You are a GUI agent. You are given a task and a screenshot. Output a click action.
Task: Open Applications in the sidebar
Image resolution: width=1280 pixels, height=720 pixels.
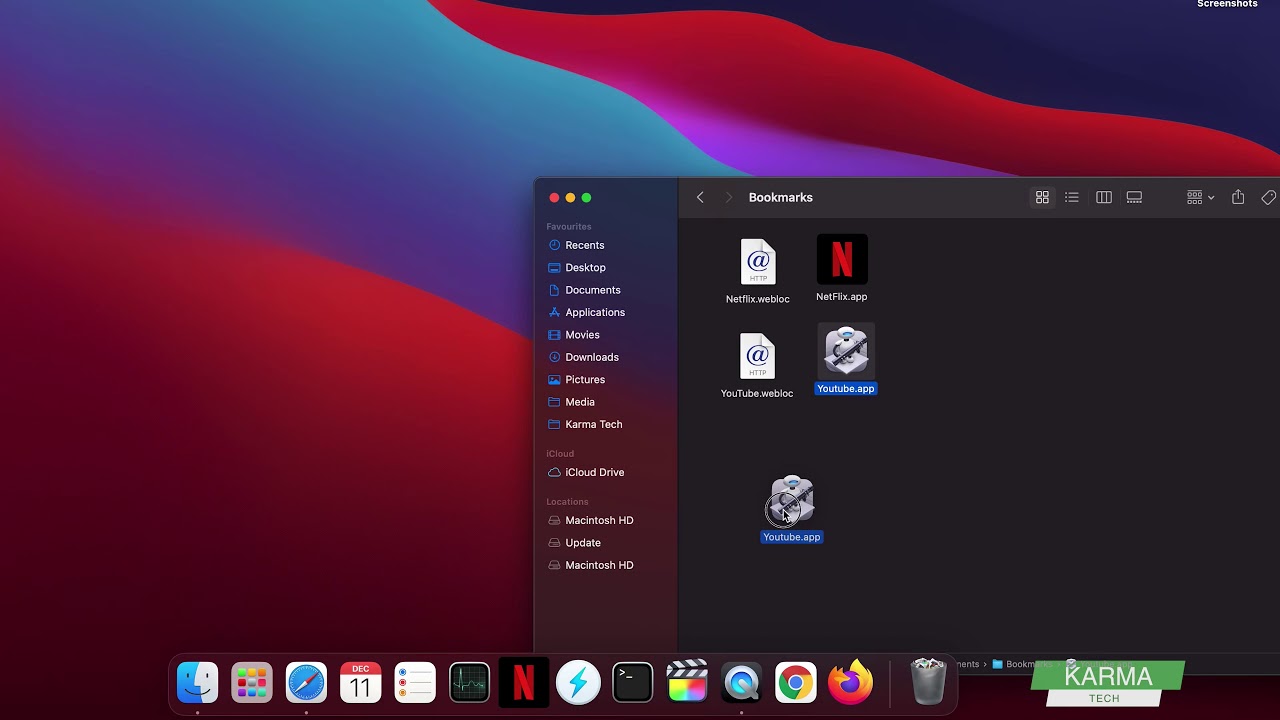[594, 312]
